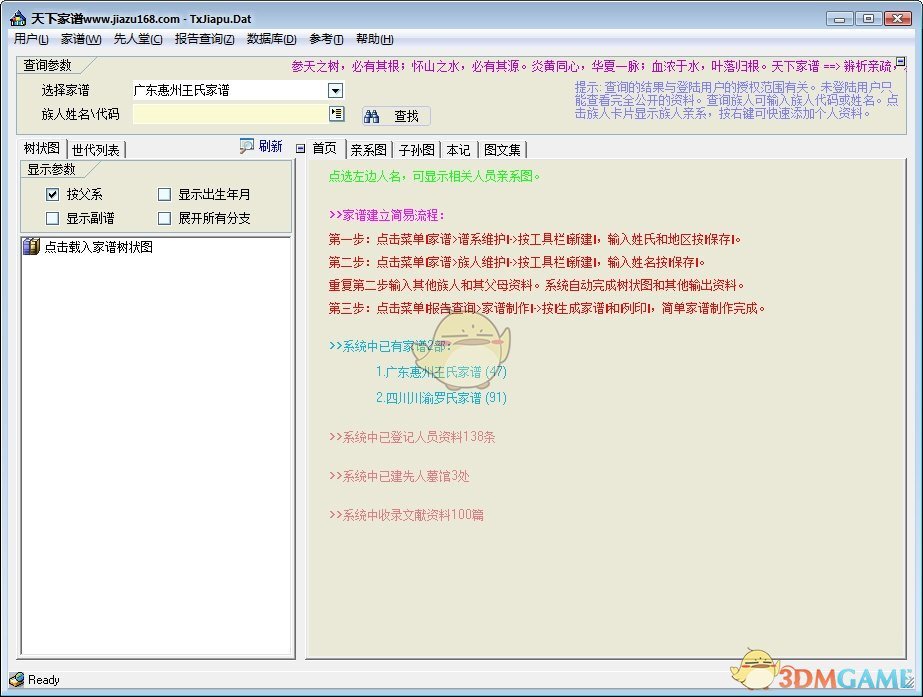This screenshot has width=923, height=697.
Task: Switch to the 子孙图 tab
Action: point(417,150)
